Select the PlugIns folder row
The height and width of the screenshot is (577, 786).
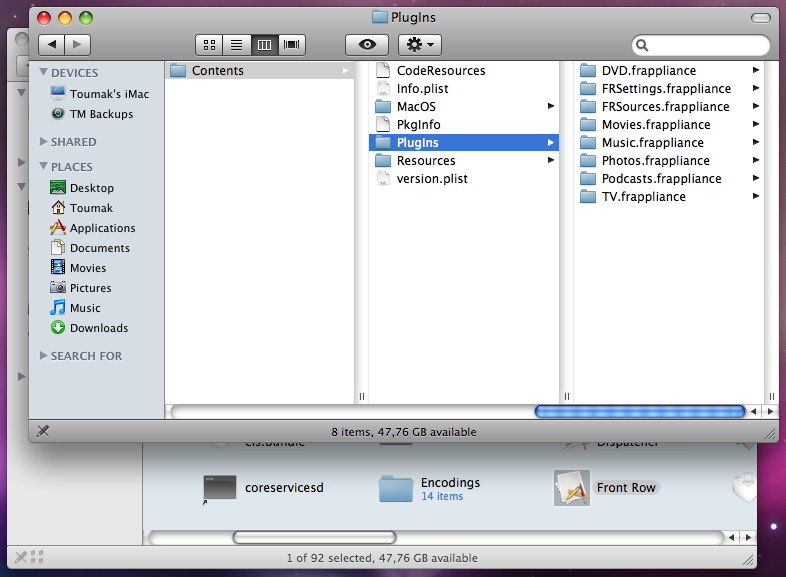tap(464, 142)
